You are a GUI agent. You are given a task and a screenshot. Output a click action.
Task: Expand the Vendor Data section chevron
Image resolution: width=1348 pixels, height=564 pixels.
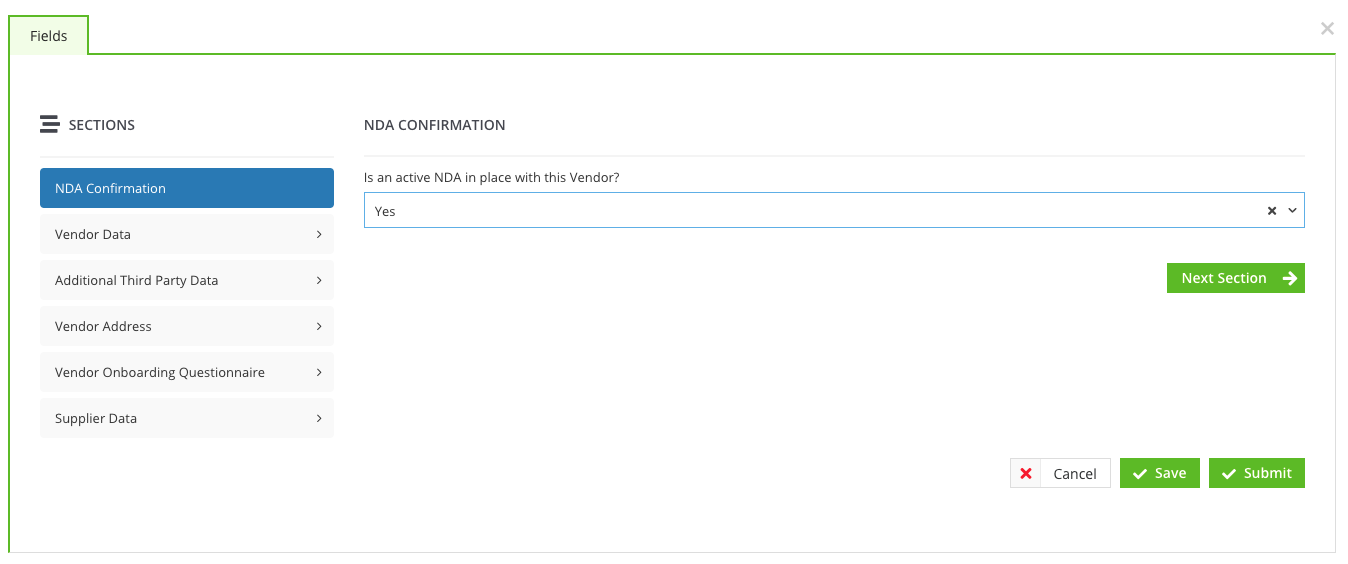[x=319, y=234]
